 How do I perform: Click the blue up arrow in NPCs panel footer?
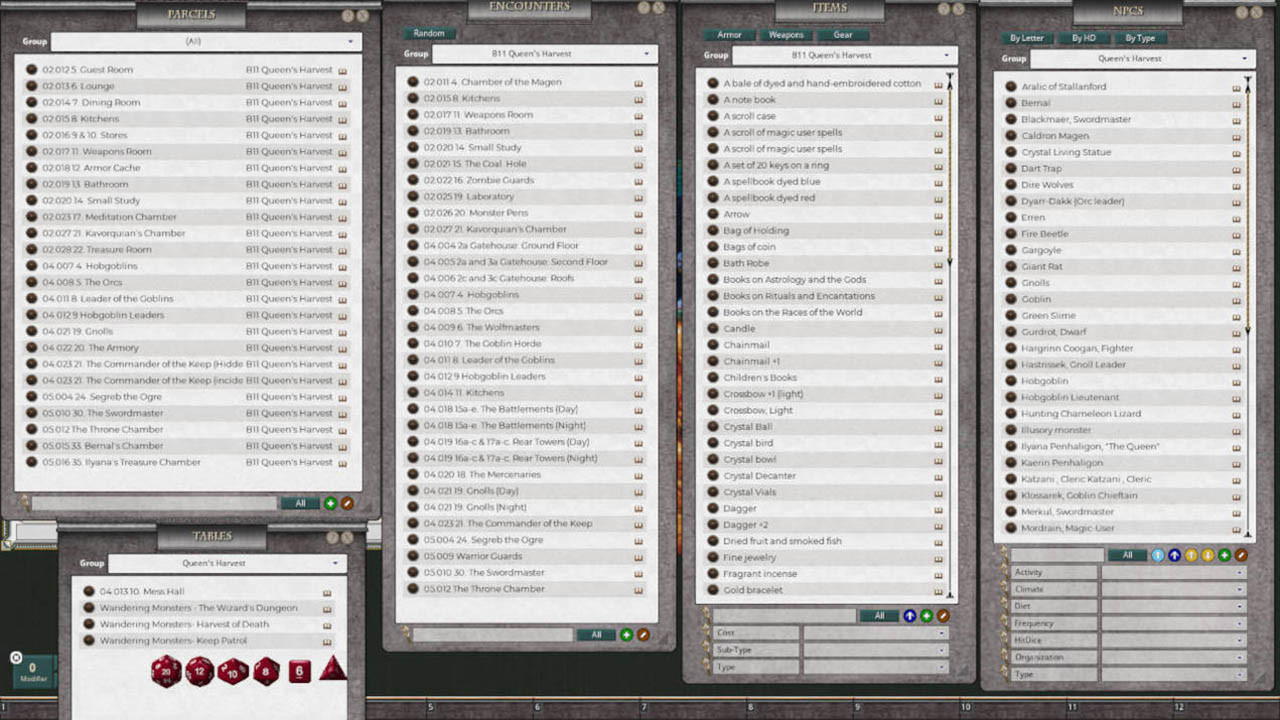point(1174,555)
